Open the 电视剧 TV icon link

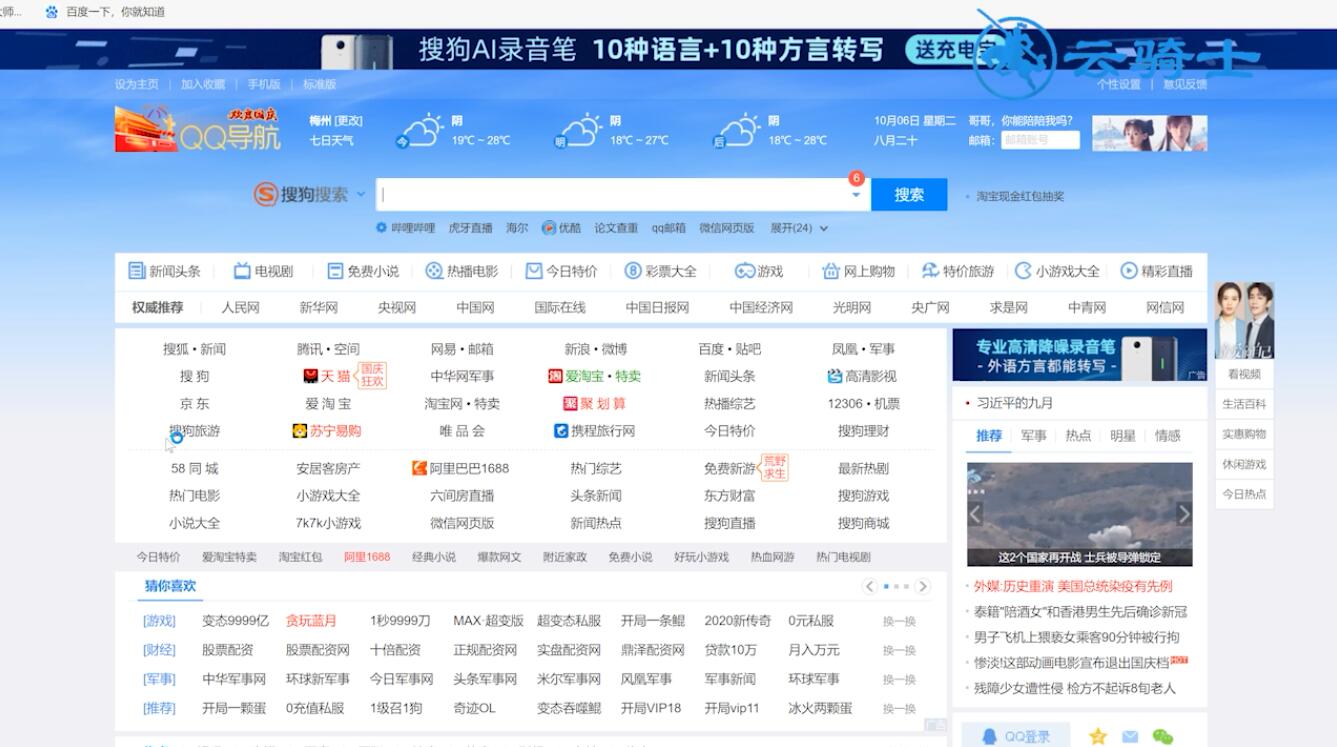(x=263, y=271)
